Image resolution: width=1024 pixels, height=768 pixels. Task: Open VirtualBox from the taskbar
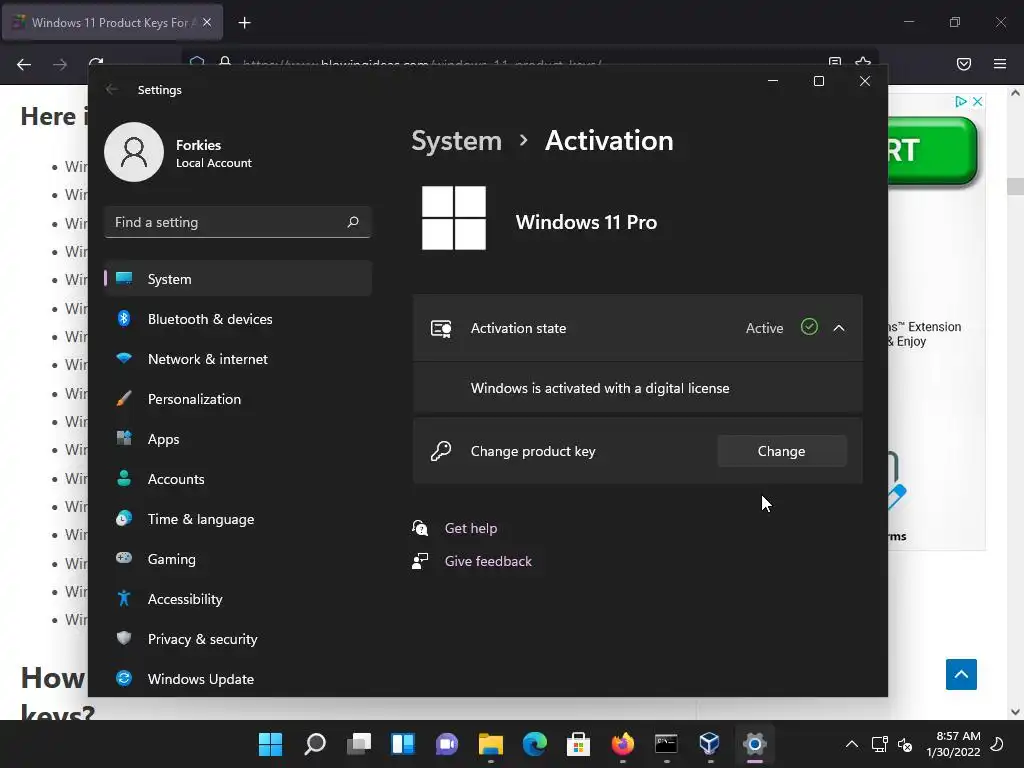pyautogui.click(x=710, y=744)
